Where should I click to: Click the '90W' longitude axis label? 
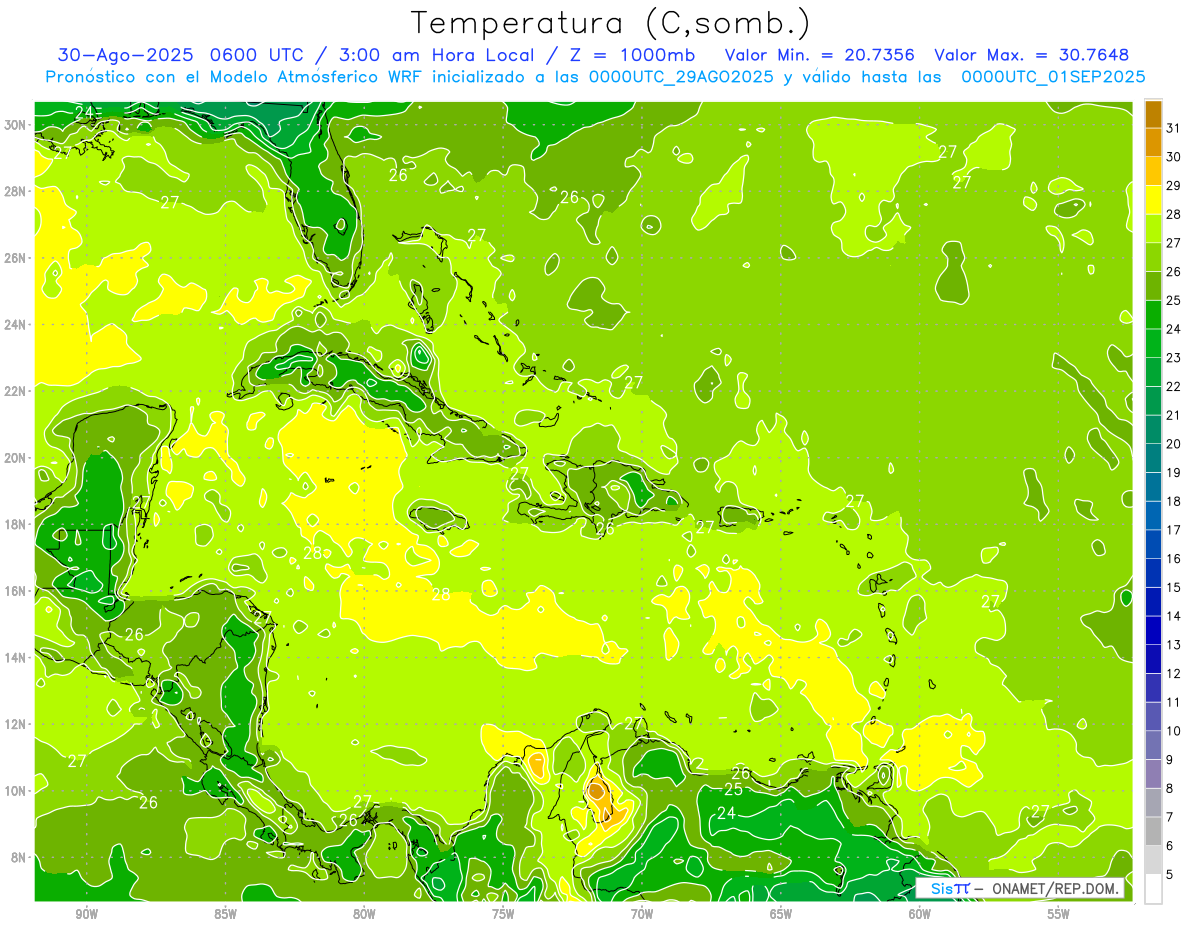pyautogui.click(x=87, y=914)
